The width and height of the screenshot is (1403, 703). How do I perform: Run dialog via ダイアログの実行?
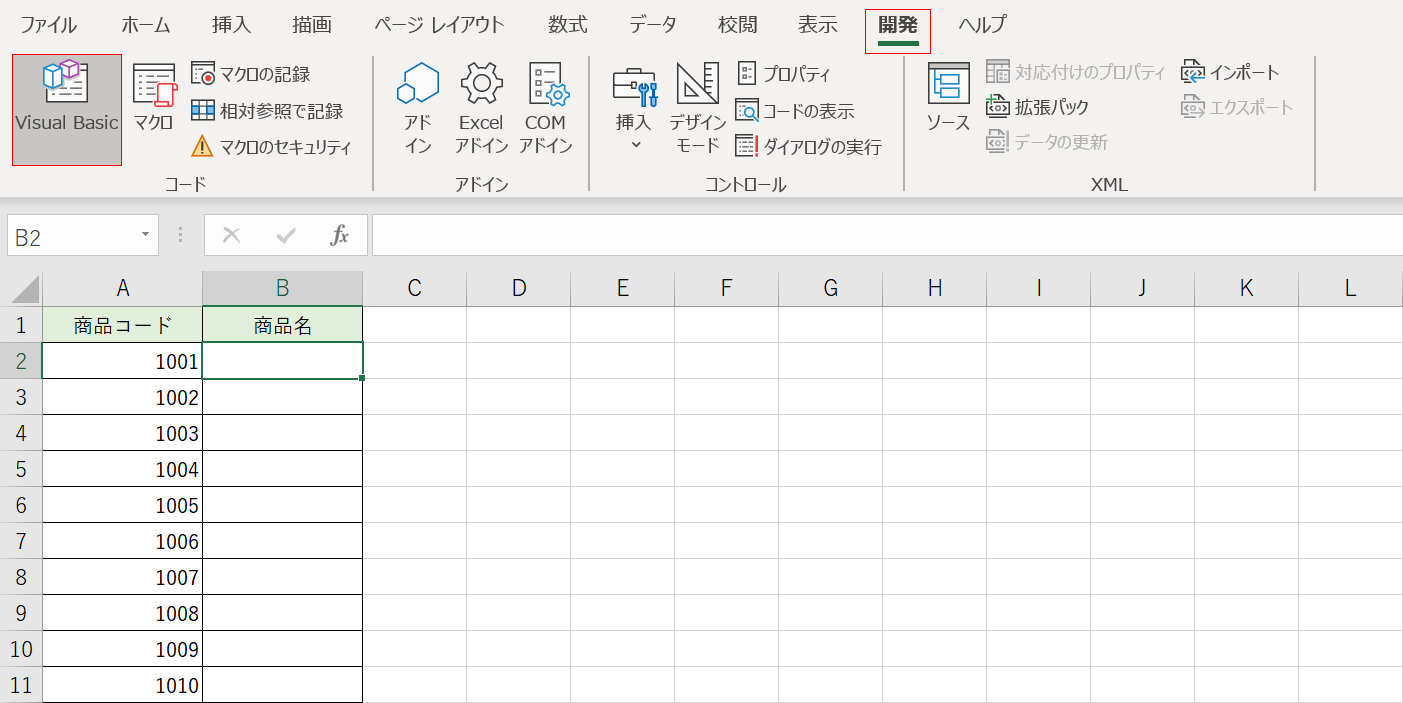point(807,146)
